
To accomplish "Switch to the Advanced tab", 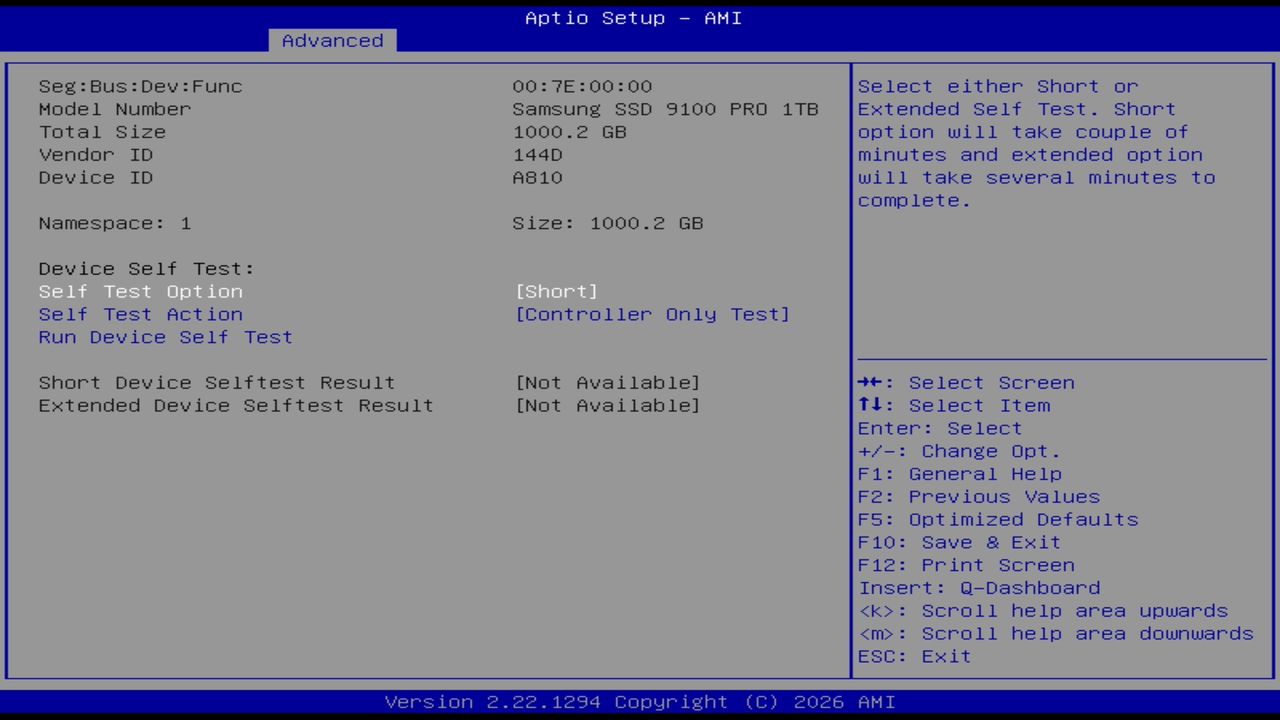I will point(331,40).
